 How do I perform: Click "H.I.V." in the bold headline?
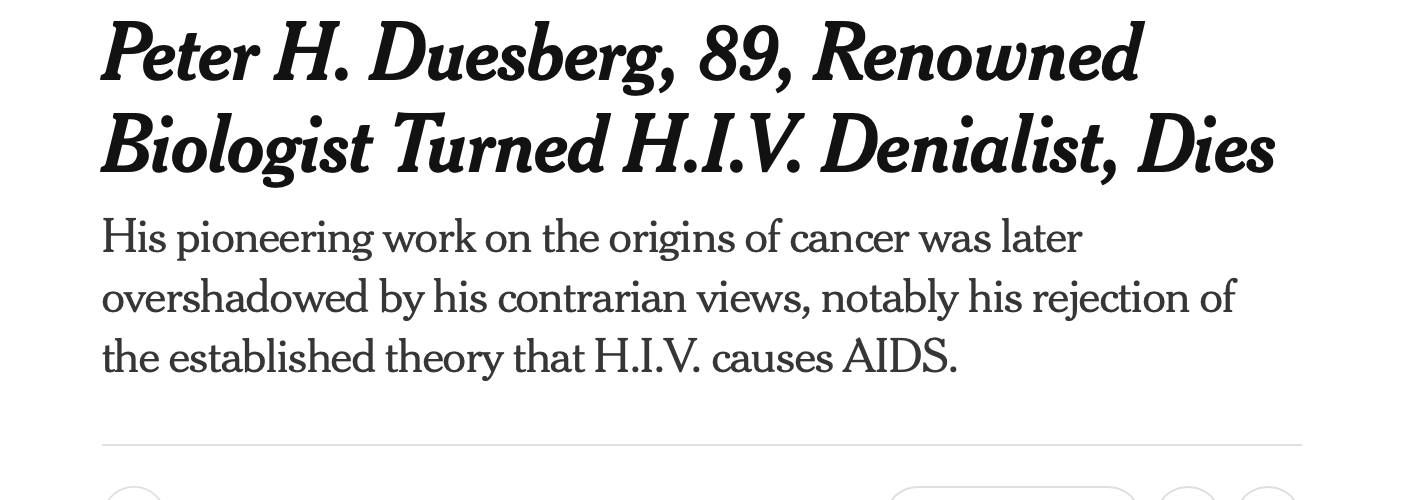[x=710, y=146]
